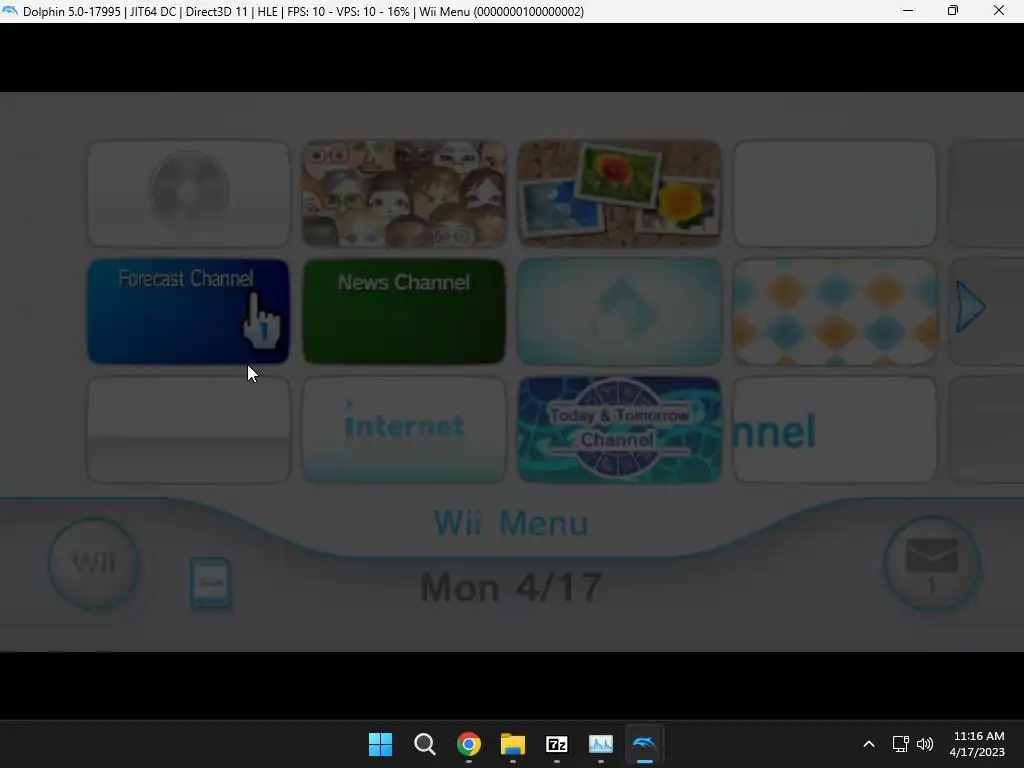Select the empty channel slot below Forecast Channel
Viewport: 1024px width, 768px height.
[x=189, y=430]
